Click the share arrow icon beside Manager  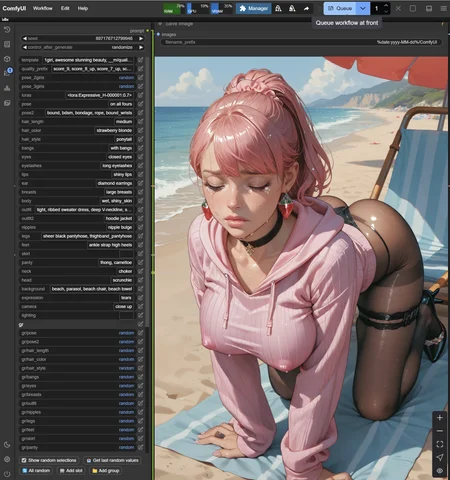306,9
